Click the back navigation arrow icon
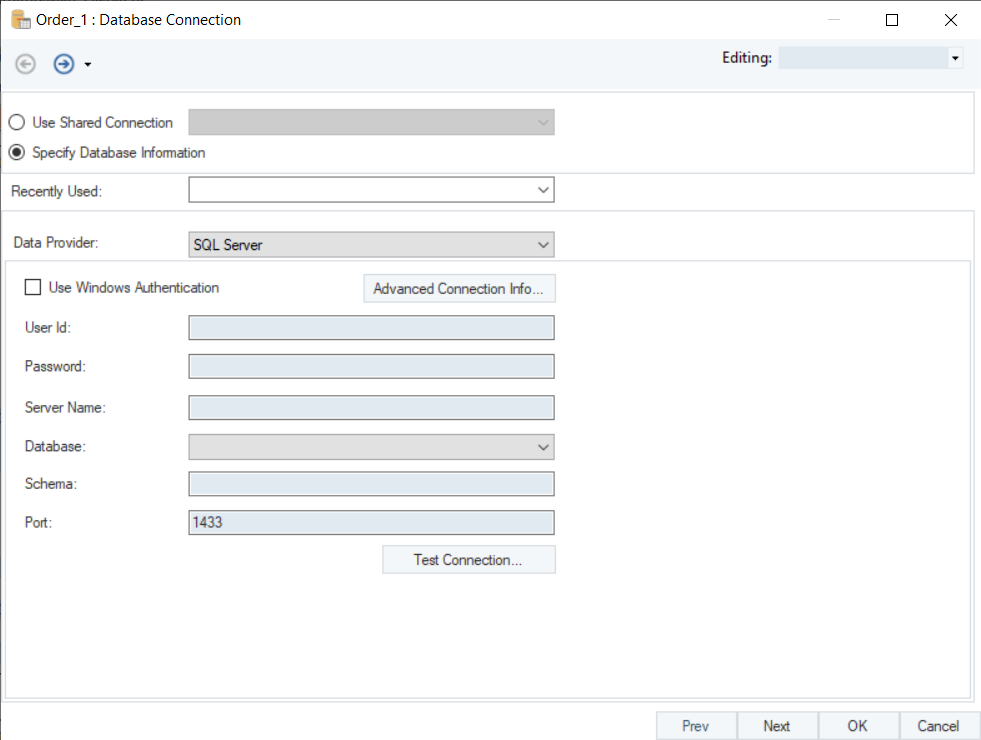981x740 pixels. (x=26, y=64)
